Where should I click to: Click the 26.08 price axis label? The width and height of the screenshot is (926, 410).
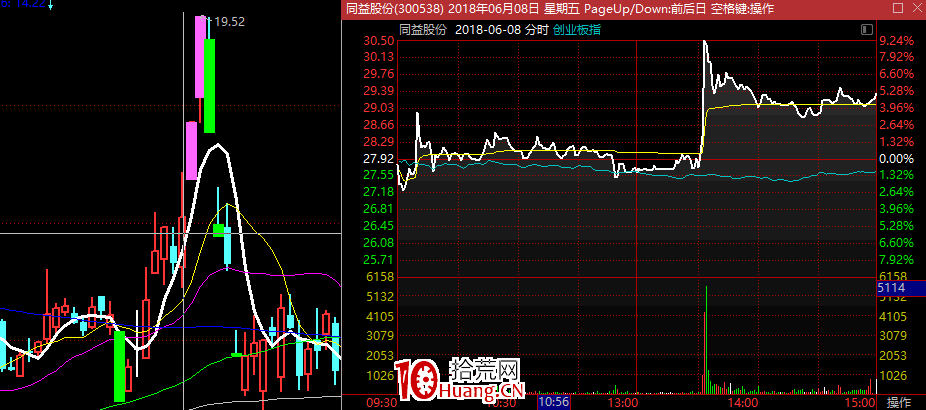(380, 243)
